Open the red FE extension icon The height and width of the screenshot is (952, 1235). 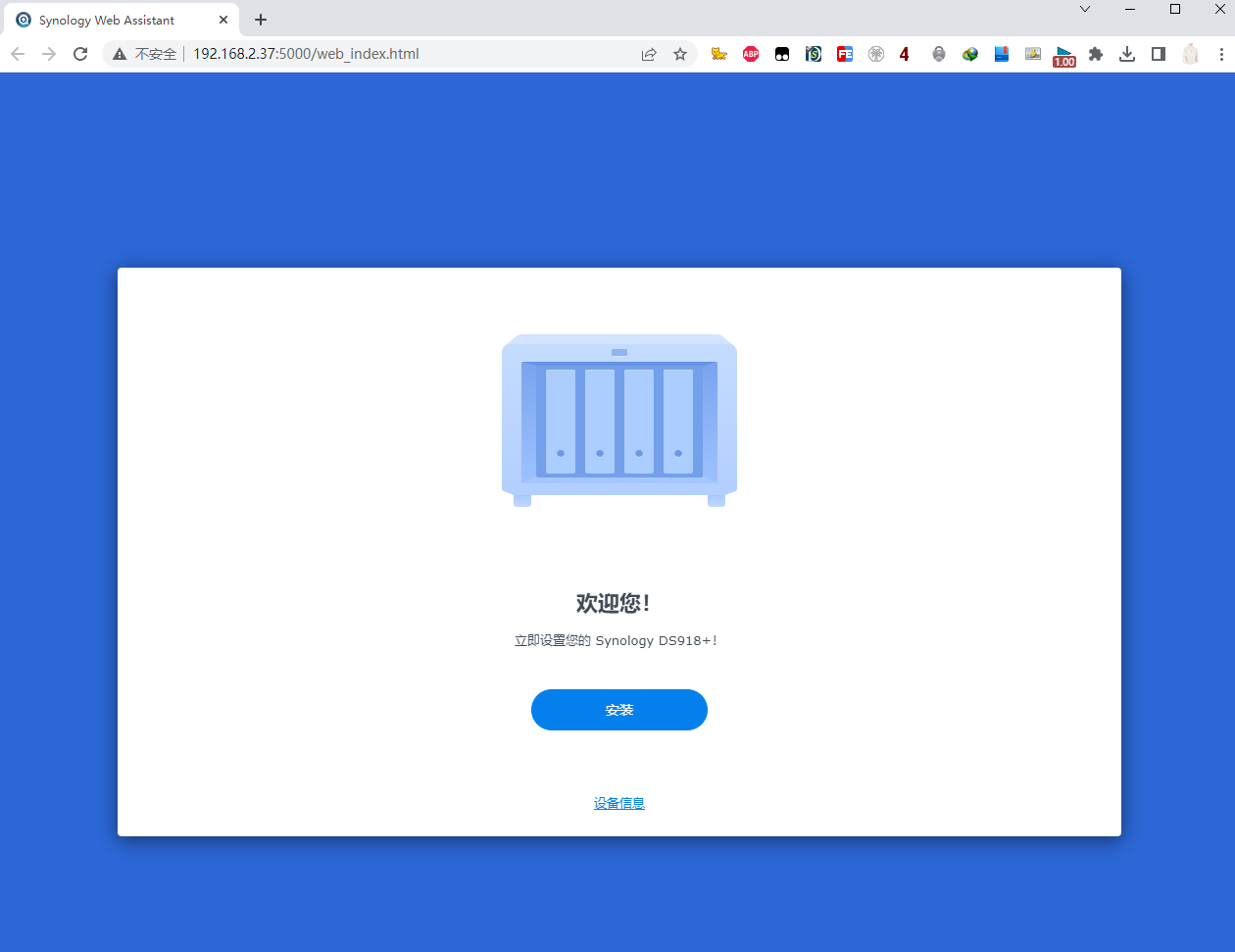[845, 54]
